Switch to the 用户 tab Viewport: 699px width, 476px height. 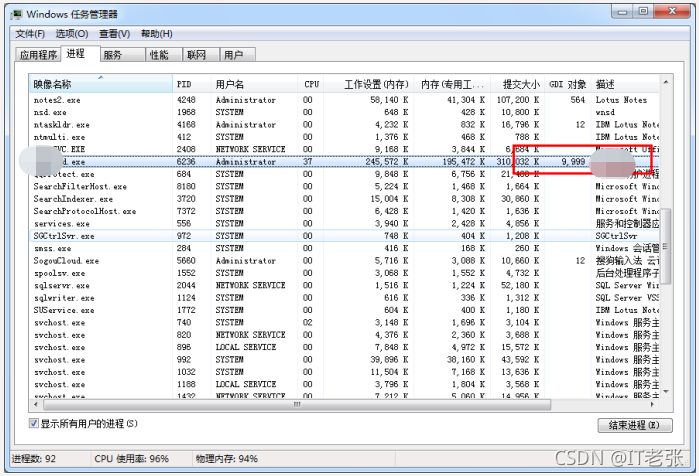238,55
